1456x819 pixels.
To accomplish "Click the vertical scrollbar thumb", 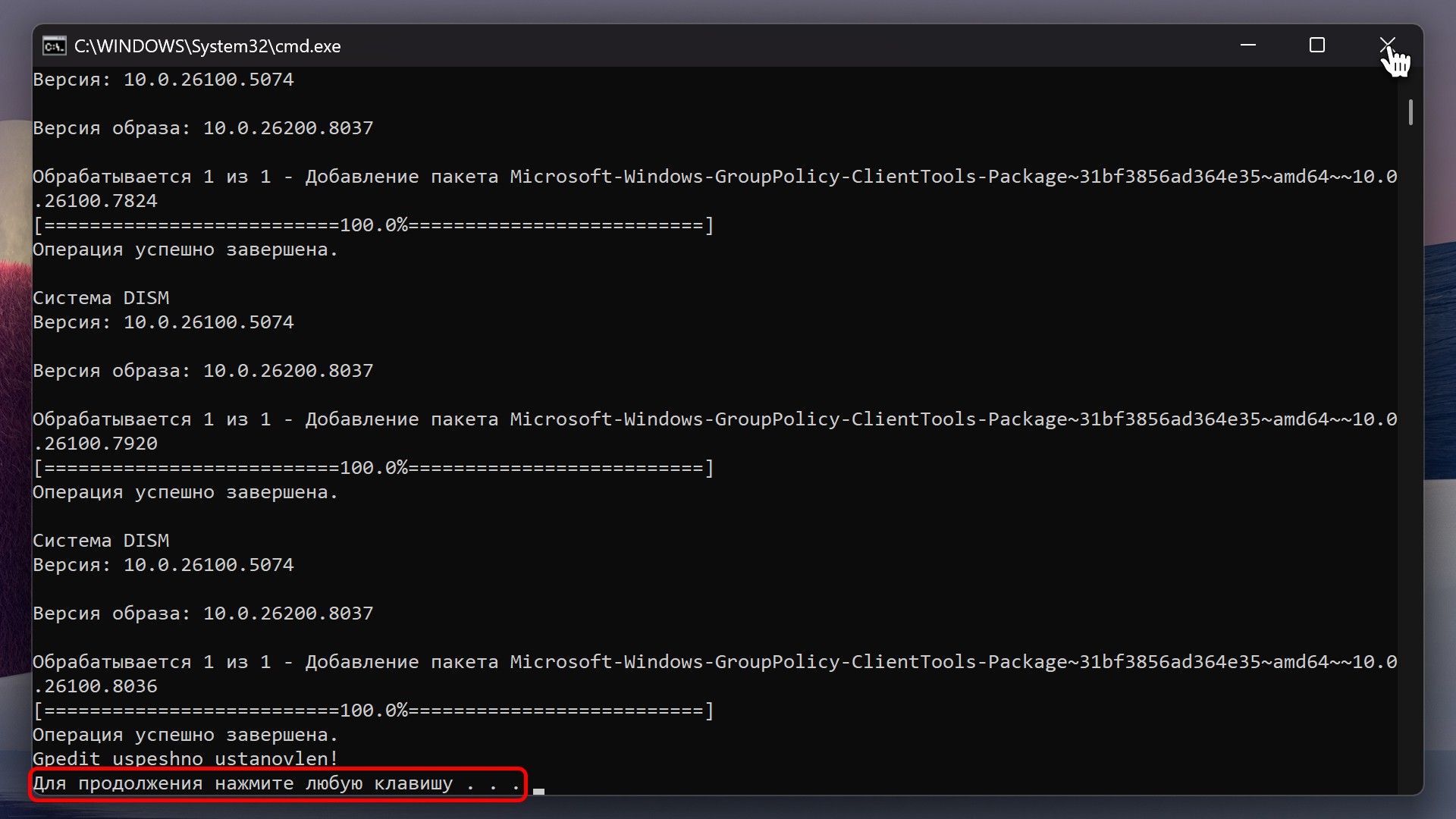I will [x=1410, y=112].
